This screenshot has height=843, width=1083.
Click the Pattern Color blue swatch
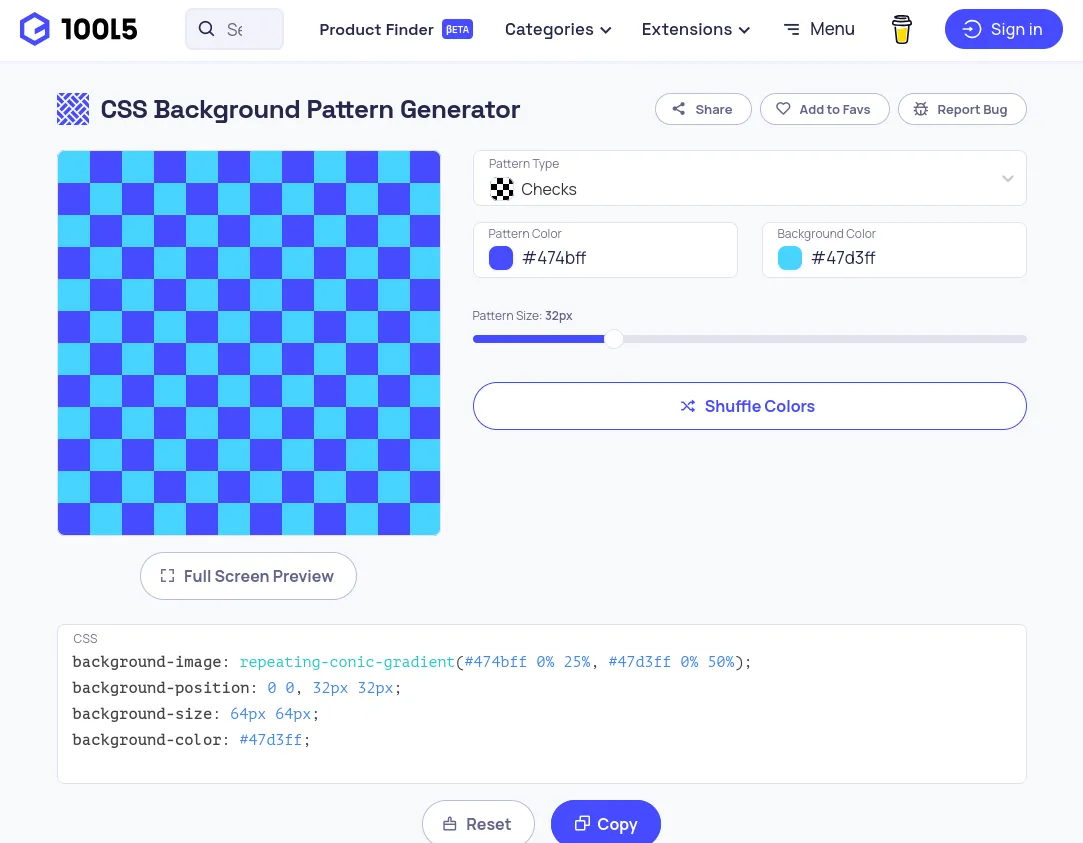(501, 258)
